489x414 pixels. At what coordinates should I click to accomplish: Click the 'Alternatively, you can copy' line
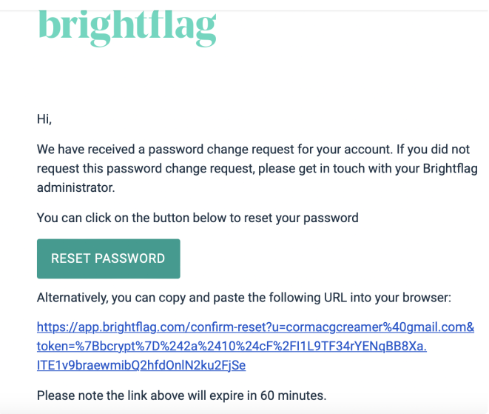point(244,297)
